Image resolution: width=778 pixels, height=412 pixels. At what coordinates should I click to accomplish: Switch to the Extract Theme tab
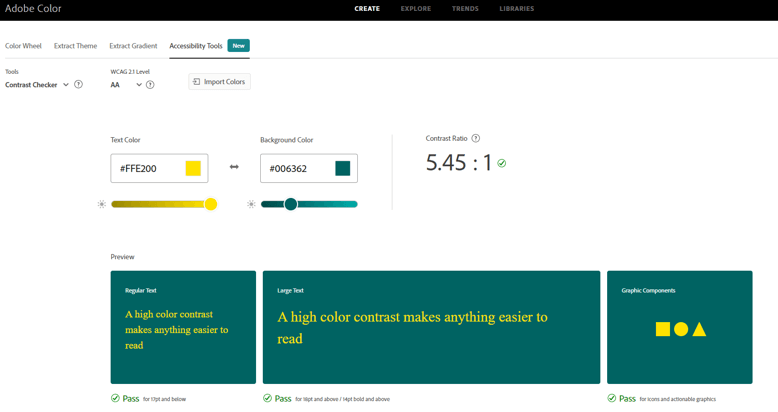tap(75, 46)
